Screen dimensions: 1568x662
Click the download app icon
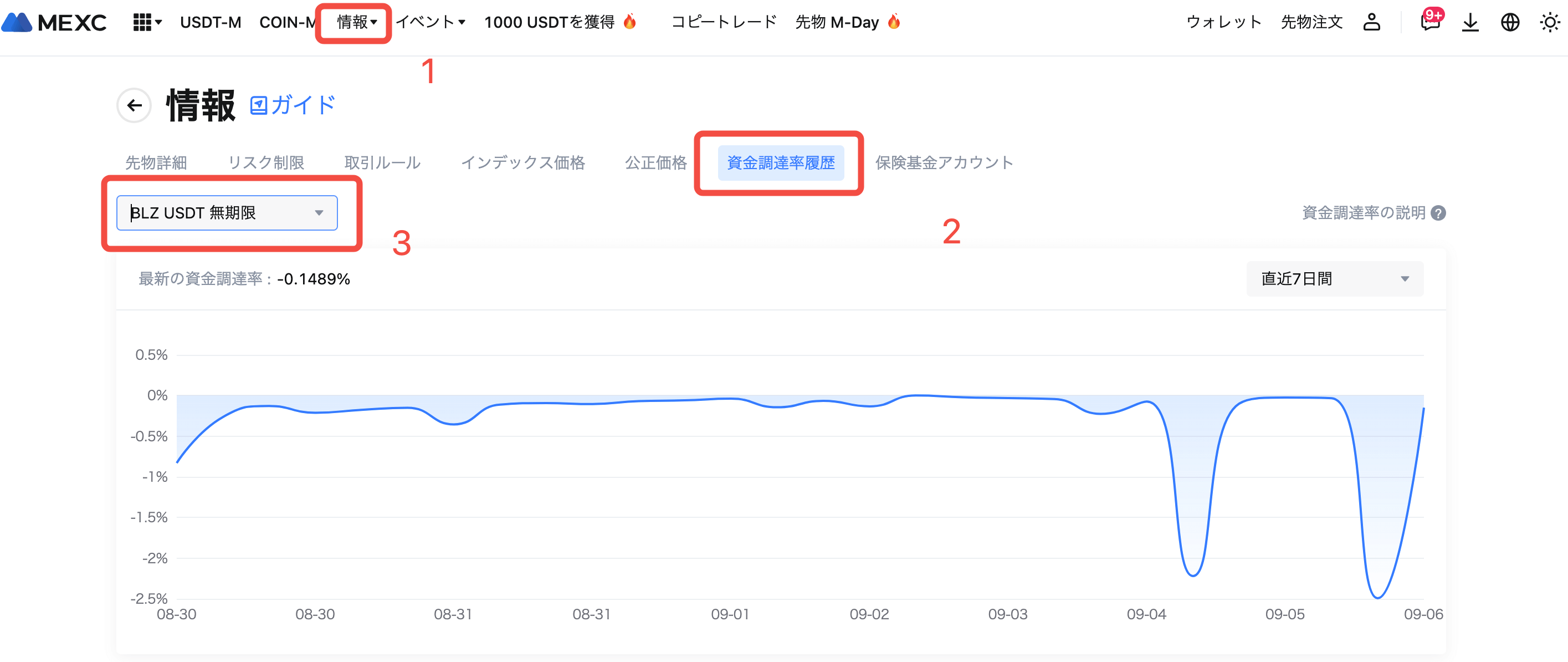tap(1470, 23)
